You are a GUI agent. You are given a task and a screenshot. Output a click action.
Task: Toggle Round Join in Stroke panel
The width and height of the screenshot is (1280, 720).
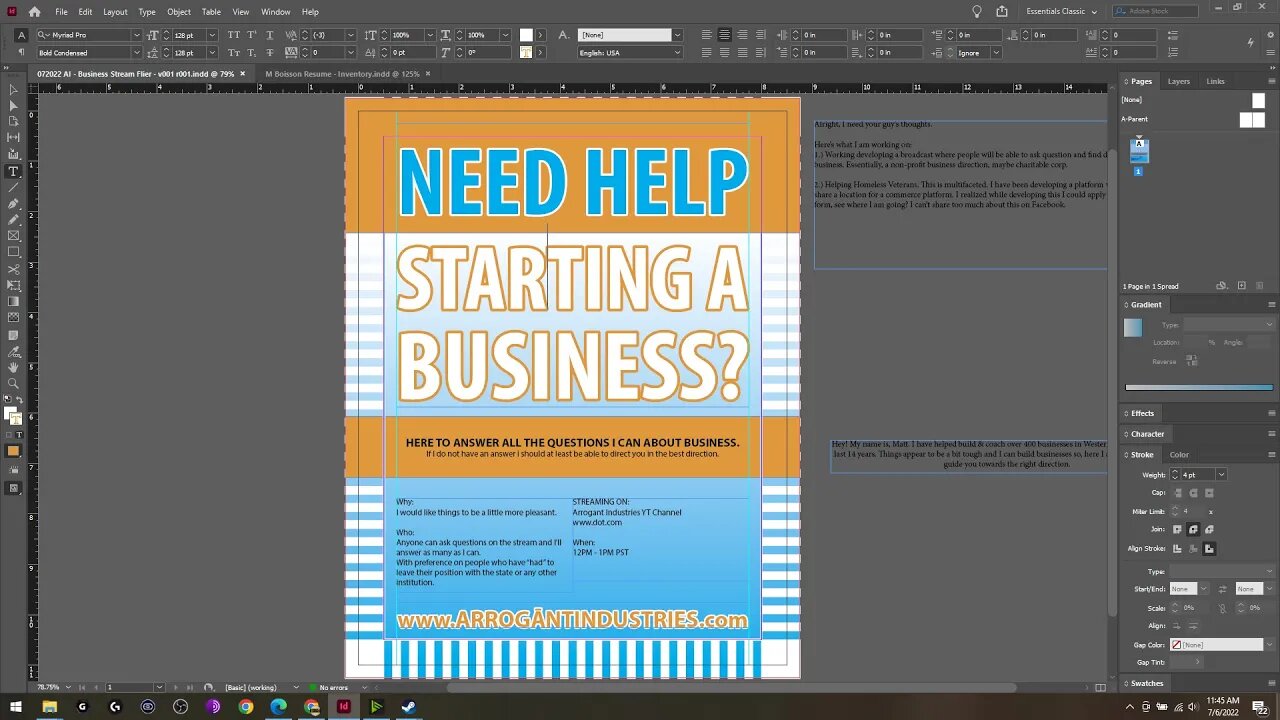[x=1193, y=529]
